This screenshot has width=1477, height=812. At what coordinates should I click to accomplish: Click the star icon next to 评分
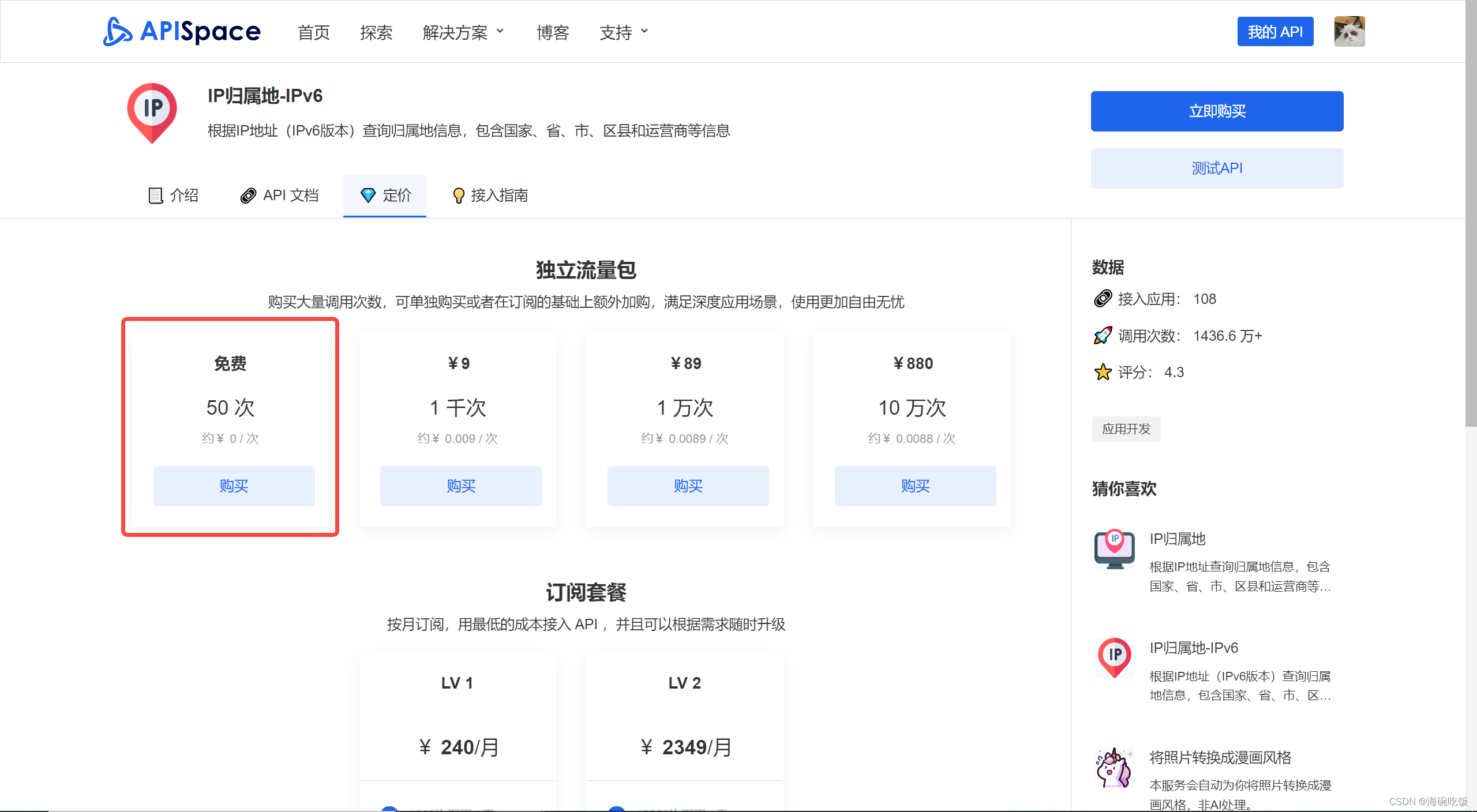coord(1103,372)
